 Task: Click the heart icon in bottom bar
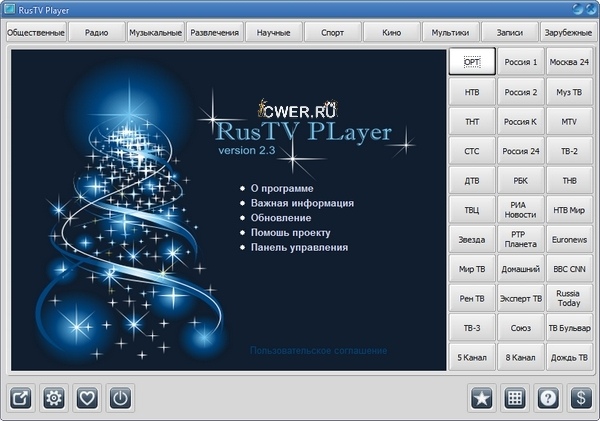coord(87,397)
